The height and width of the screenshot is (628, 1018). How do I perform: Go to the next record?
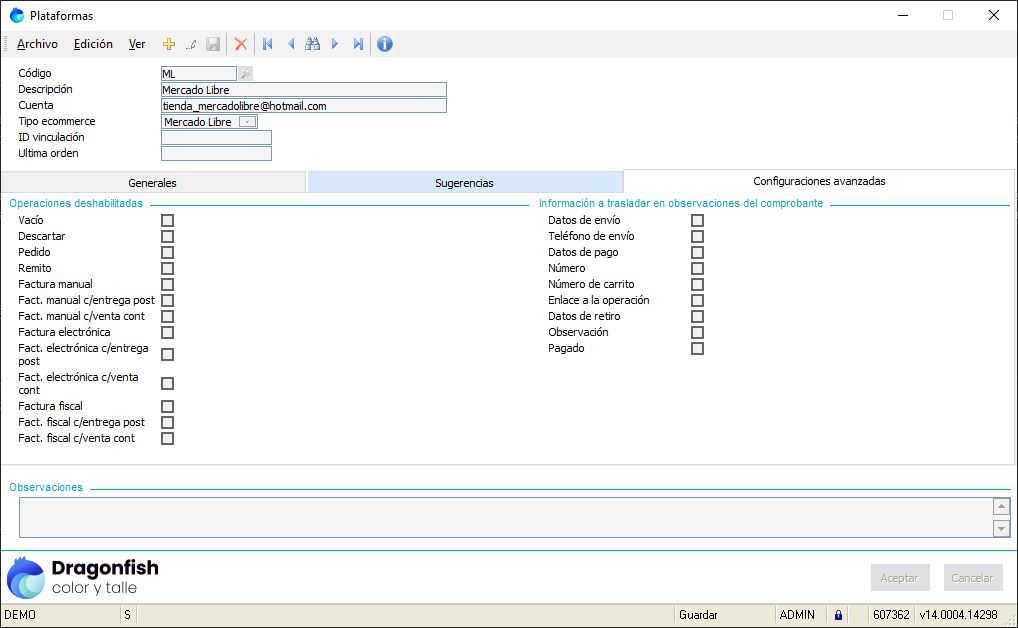click(335, 44)
